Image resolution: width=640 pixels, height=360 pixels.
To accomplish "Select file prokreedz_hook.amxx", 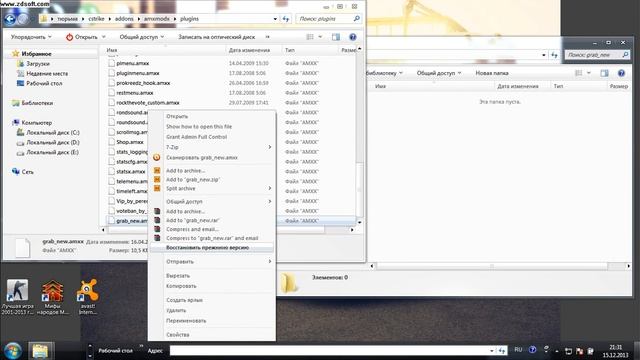I will [x=143, y=83].
